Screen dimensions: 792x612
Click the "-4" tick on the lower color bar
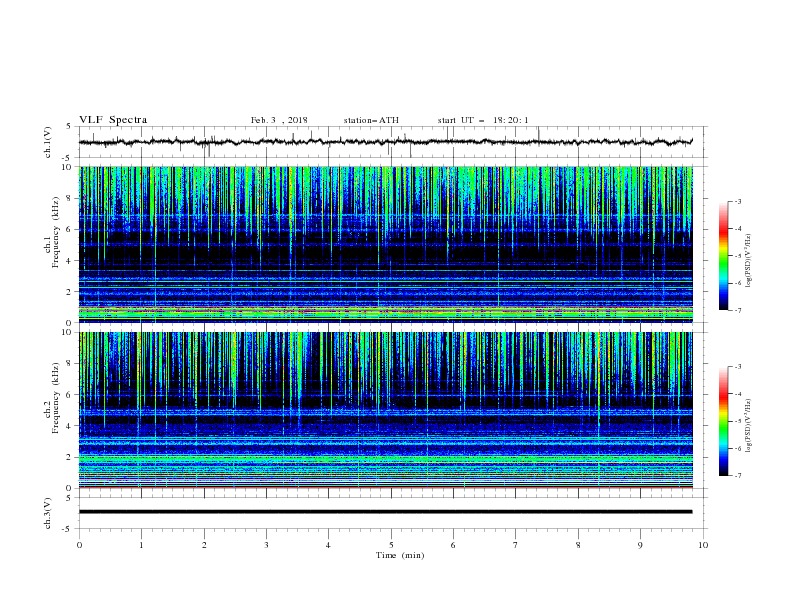[737, 394]
